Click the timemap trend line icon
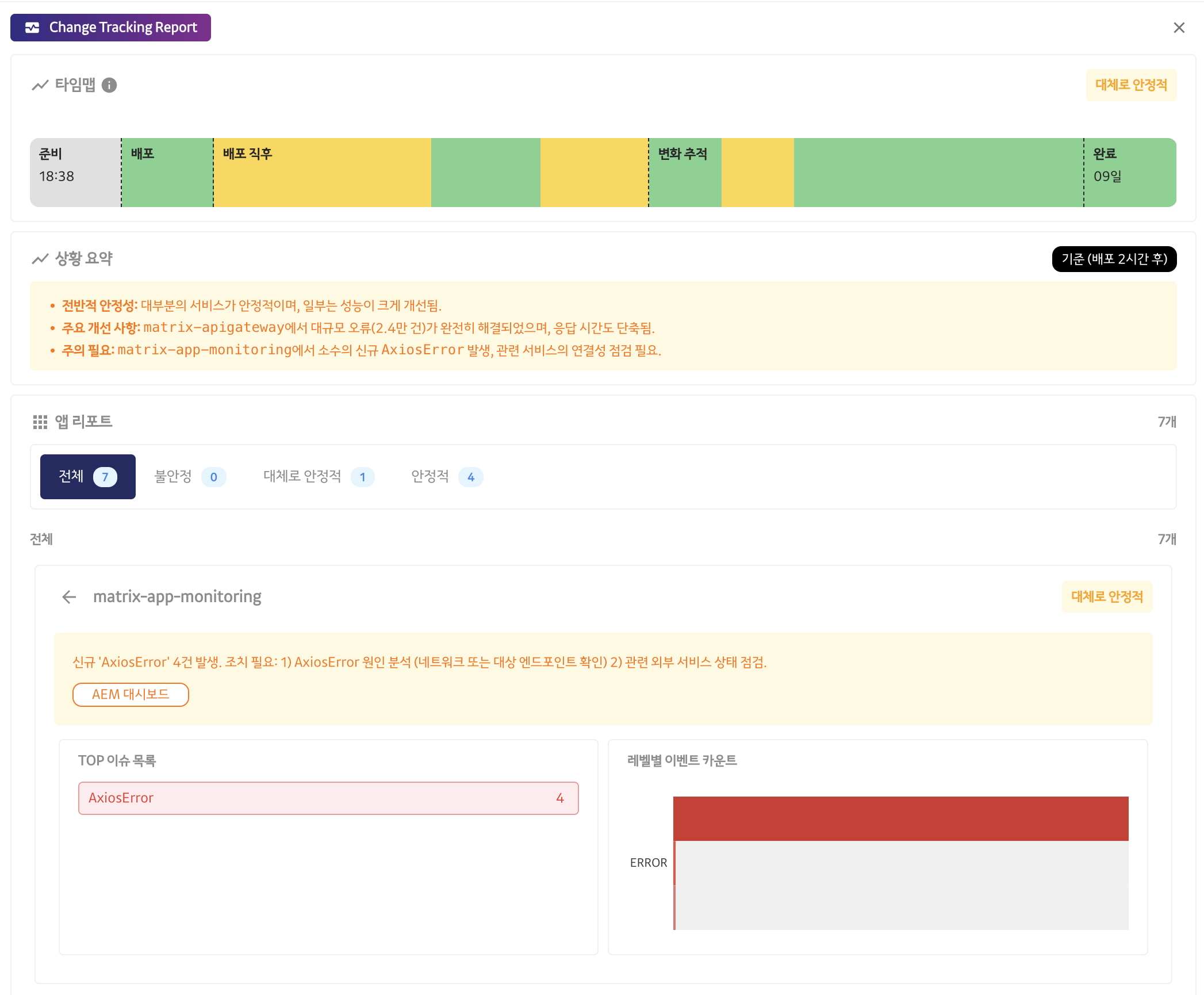This screenshot has height=995, width=1204. coord(40,85)
